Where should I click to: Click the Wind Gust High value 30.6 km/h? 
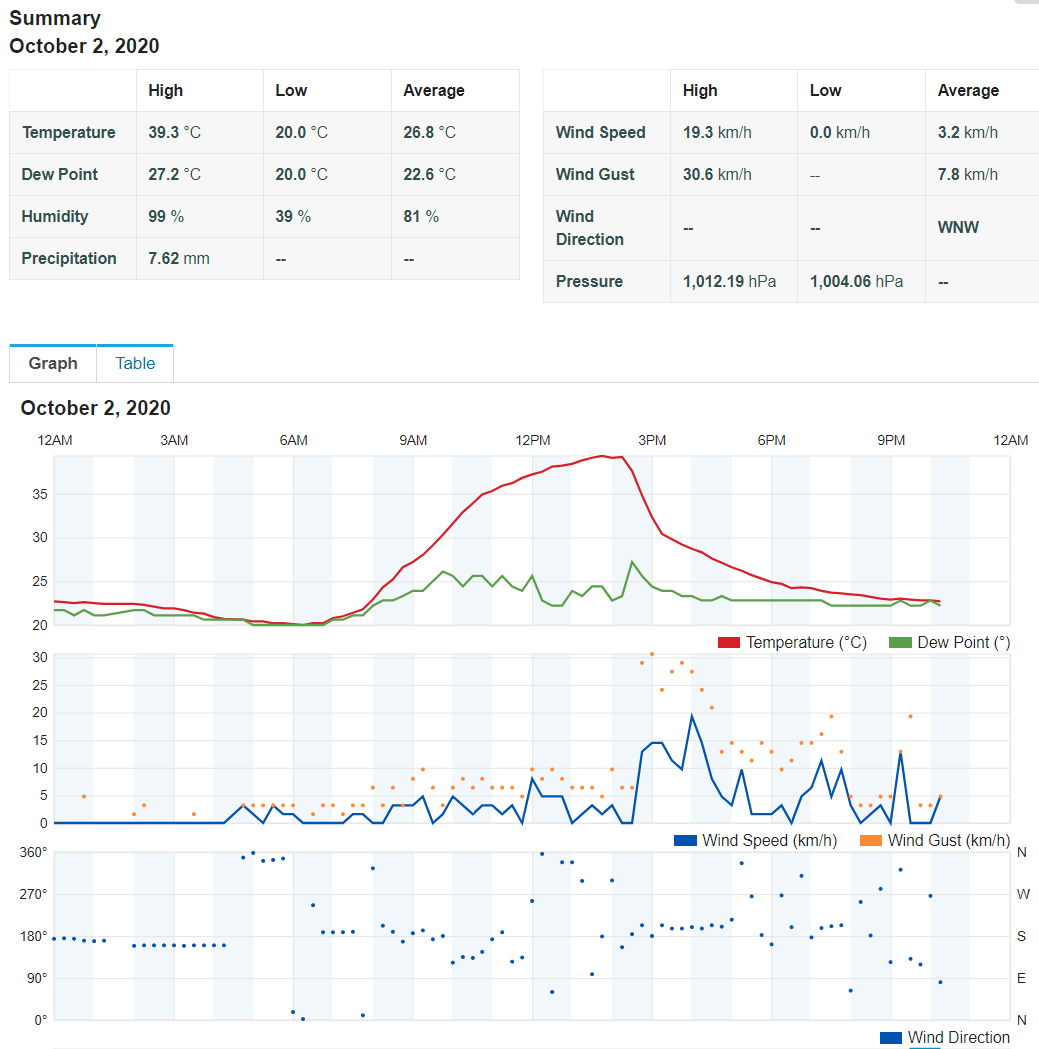tap(717, 175)
